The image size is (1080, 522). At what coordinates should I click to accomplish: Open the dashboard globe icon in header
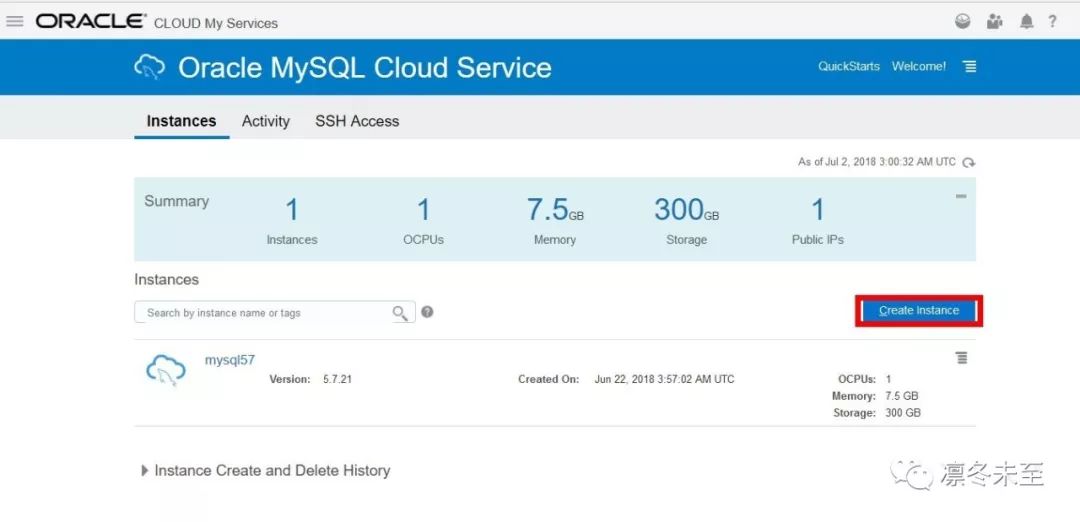(x=962, y=21)
